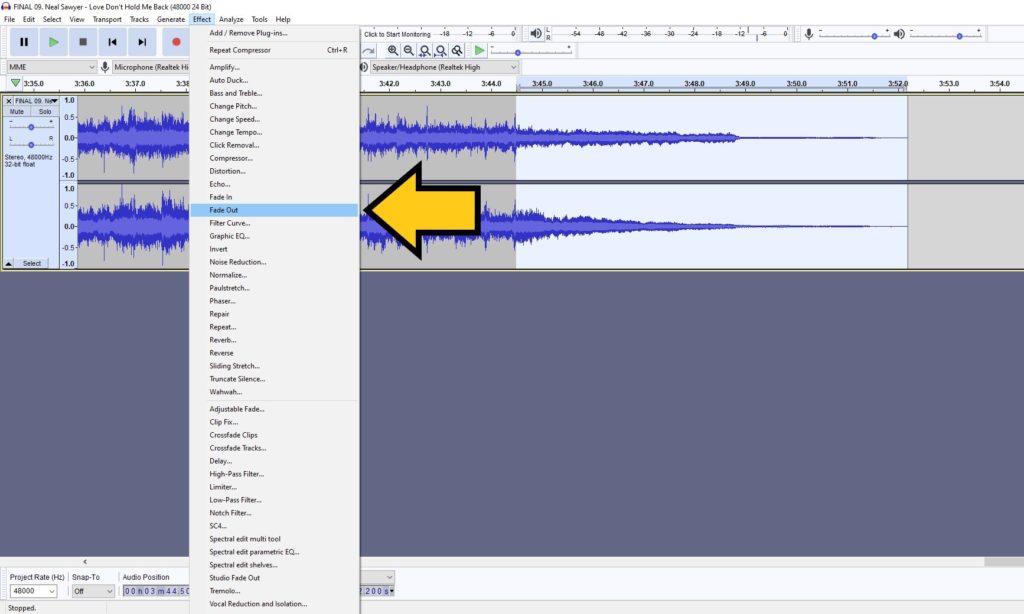
Task: Click the track Select button
Action: click(x=32, y=263)
